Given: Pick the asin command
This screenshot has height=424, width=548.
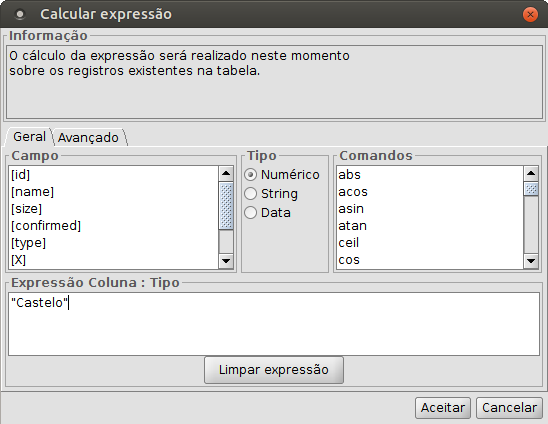Looking at the screenshot, I should point(430,209).
